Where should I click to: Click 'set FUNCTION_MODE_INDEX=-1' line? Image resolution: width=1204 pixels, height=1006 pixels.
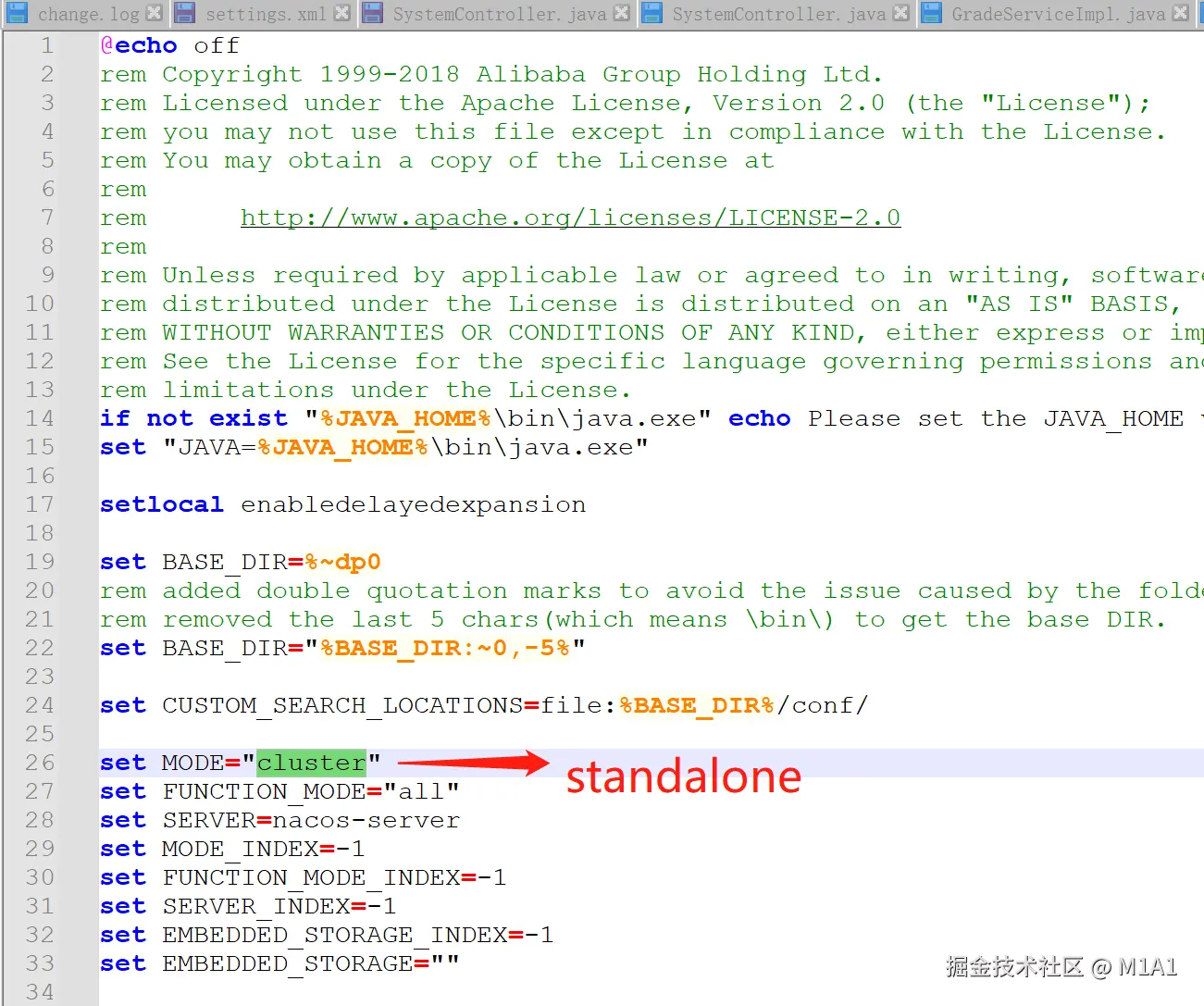tap(303, 877)
